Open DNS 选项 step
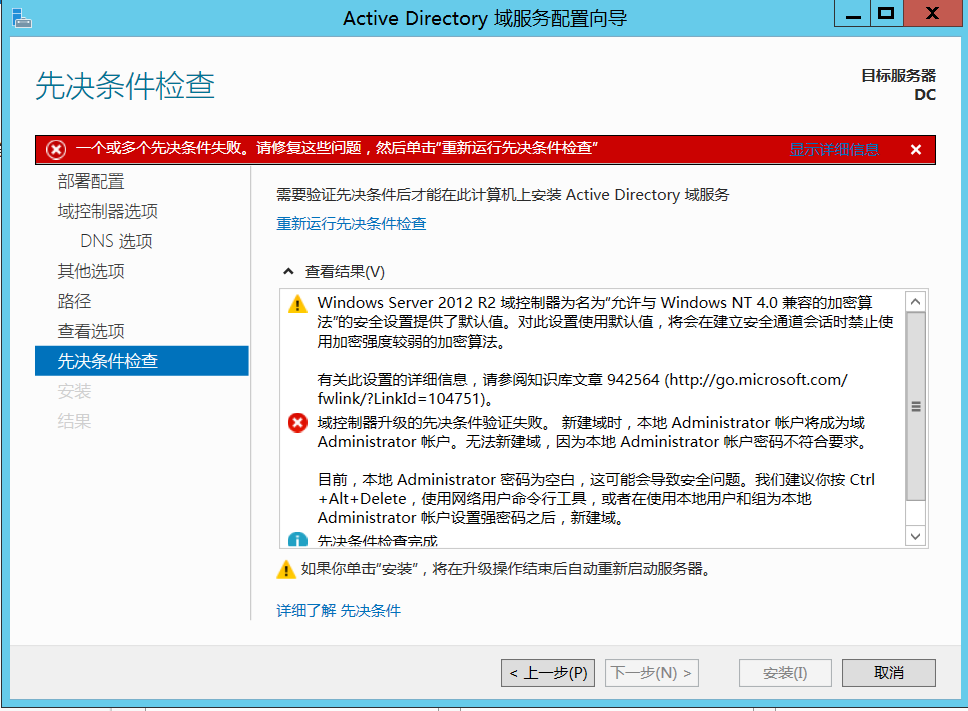968x711 pixels. pyautogui.click(x=116, y=241)
